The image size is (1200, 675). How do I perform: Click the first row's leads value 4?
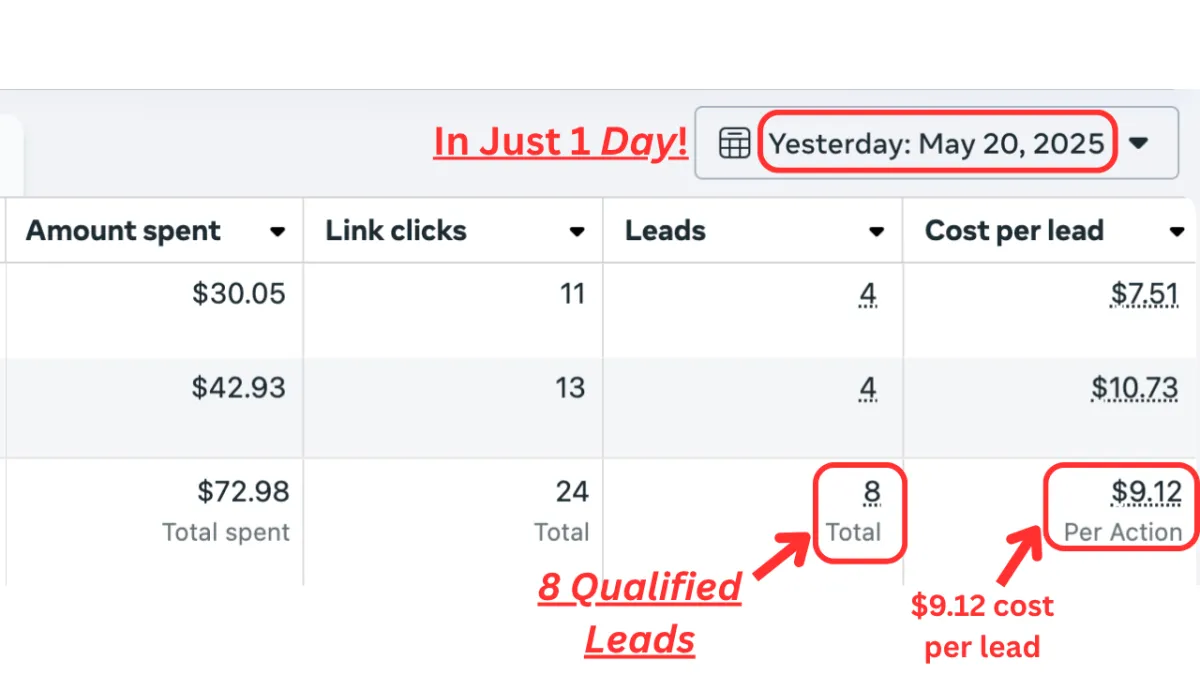868,295
